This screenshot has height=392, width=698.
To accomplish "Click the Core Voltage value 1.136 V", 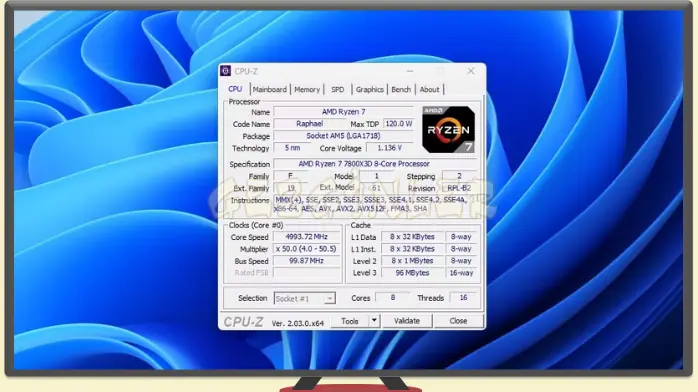I will click(390, 148).
